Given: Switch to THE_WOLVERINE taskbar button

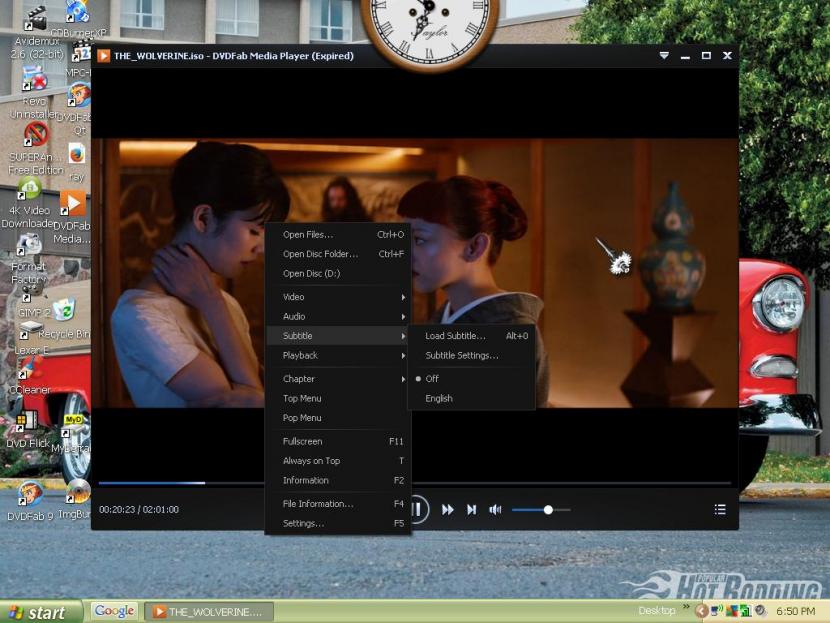Looking at the screenshot, I should pos(209,612).
